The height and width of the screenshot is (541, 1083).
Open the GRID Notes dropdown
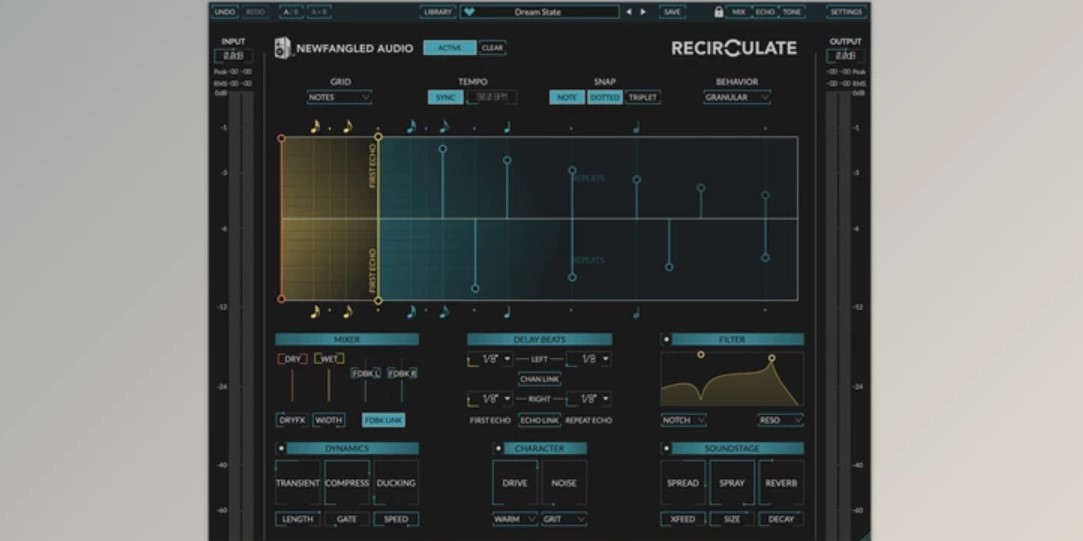click(x=339, y=98)
